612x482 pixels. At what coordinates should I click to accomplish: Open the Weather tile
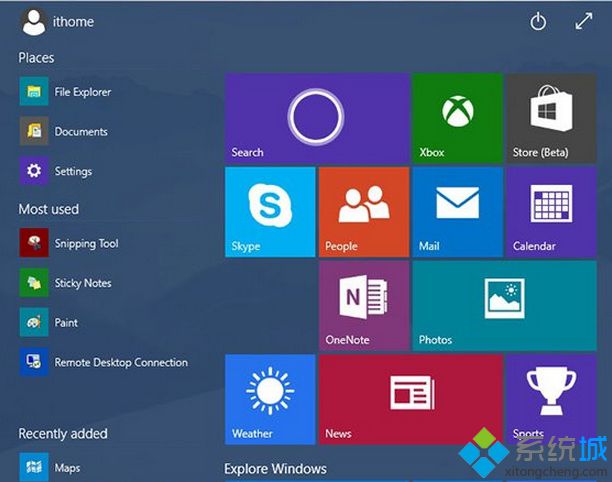(x=270, y=399)
